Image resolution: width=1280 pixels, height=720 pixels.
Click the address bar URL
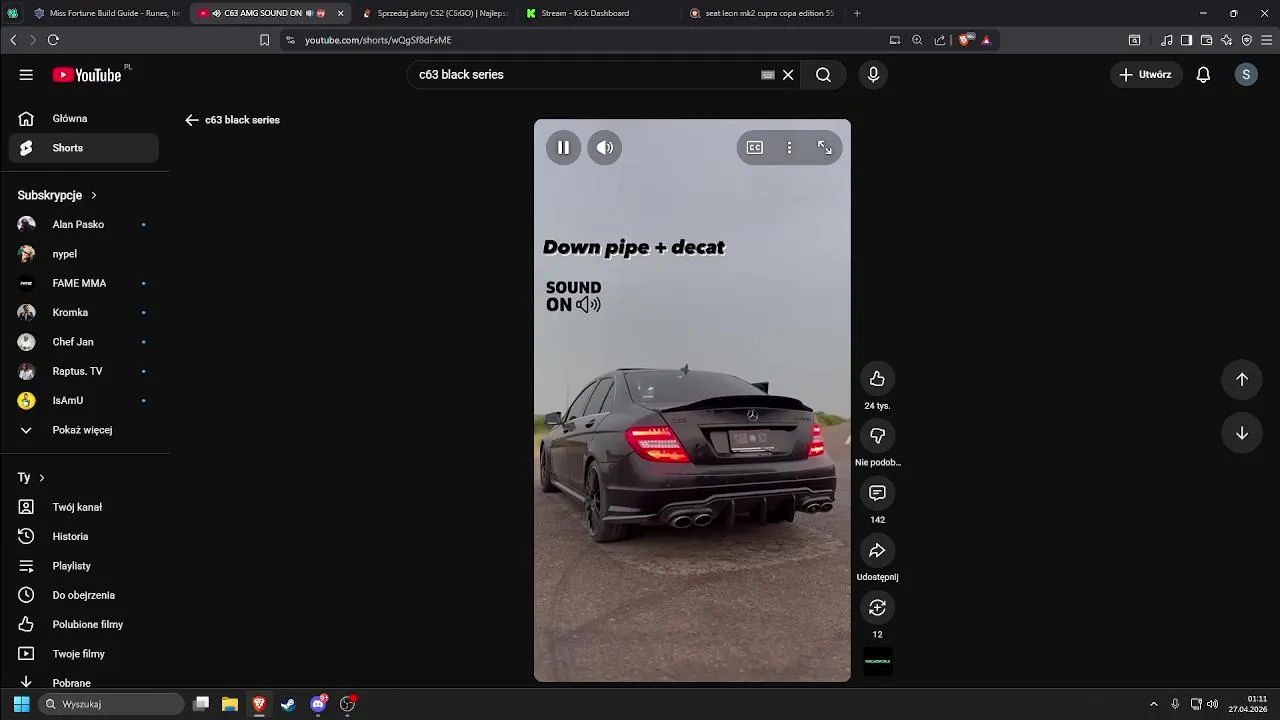pos(378,40)
